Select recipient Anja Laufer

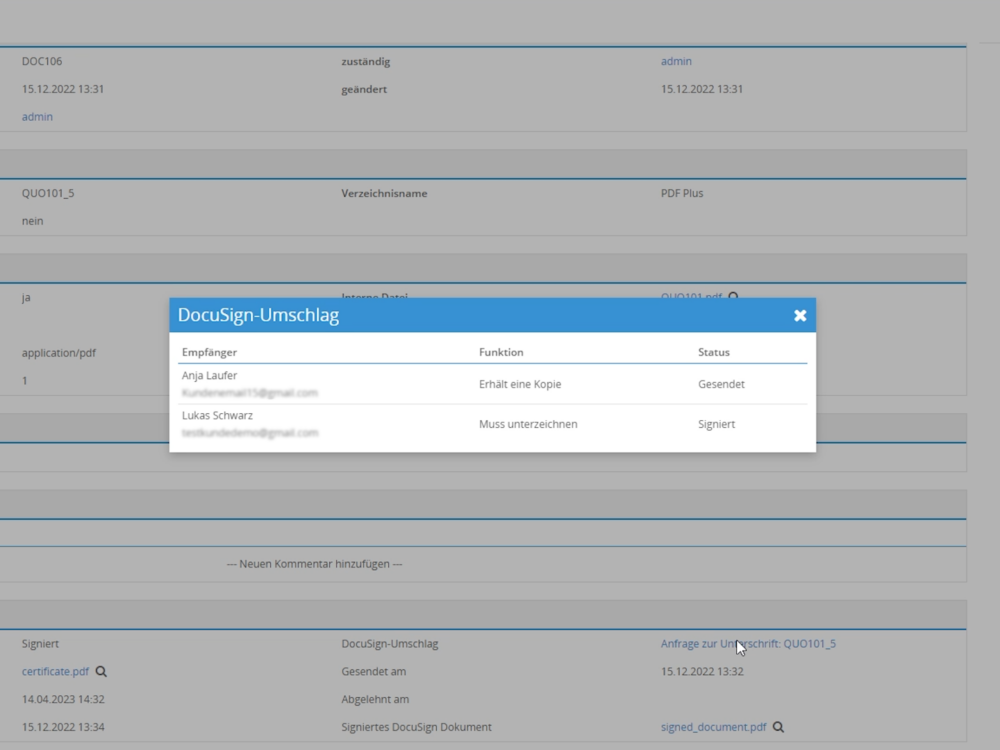pyautogui.click(x=210, y=376)
